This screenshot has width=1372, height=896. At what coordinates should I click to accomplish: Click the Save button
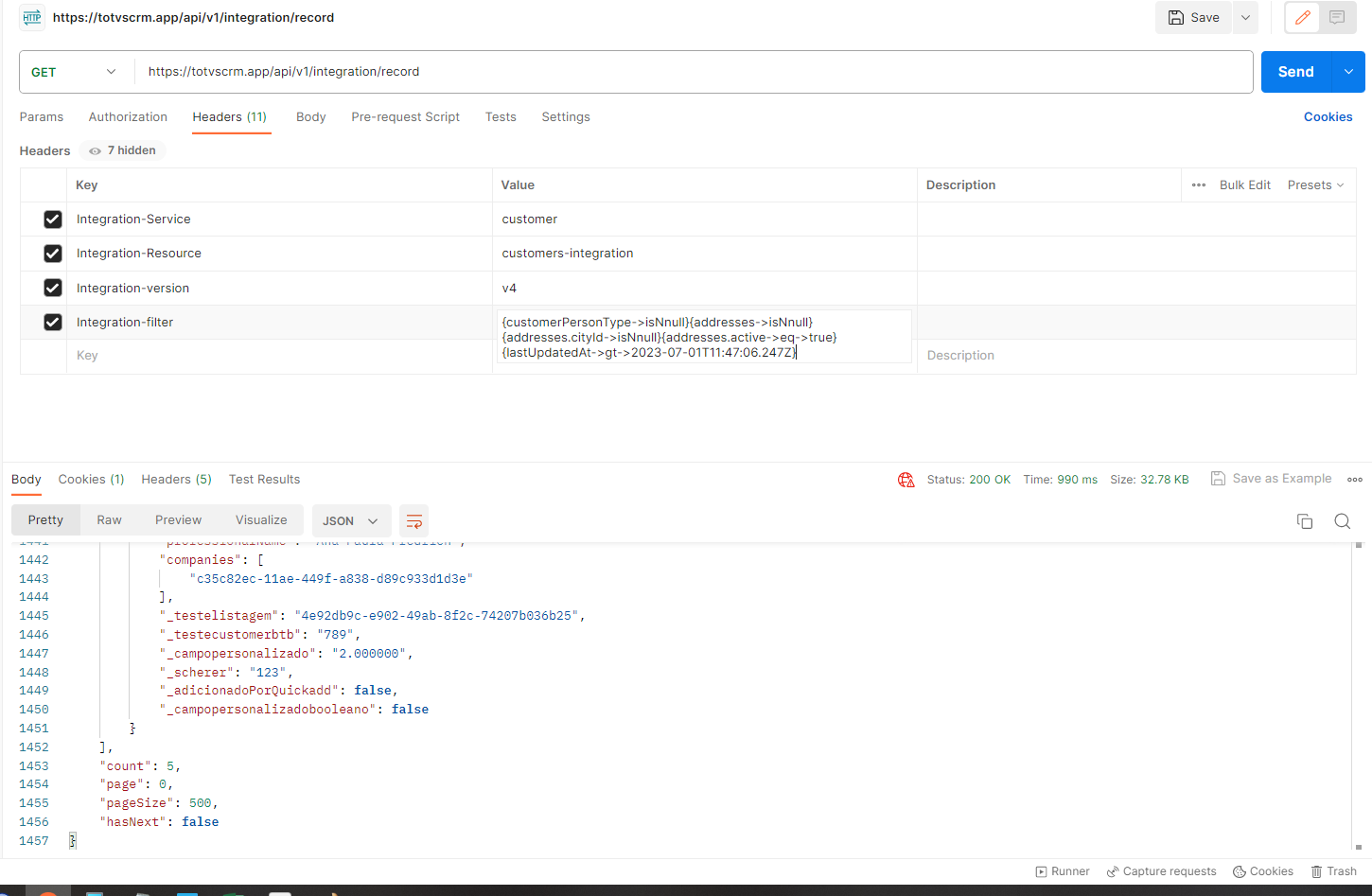1193,17
